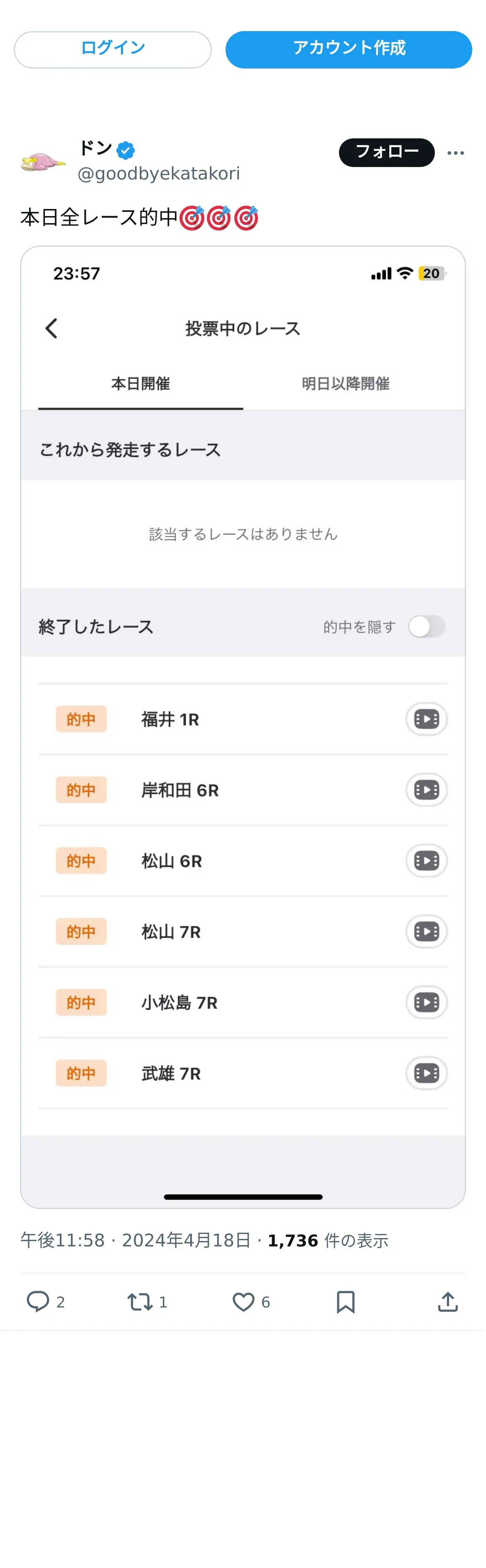Select the 小松島 7R race row
486x1568 pixels.
(179, 1003)
